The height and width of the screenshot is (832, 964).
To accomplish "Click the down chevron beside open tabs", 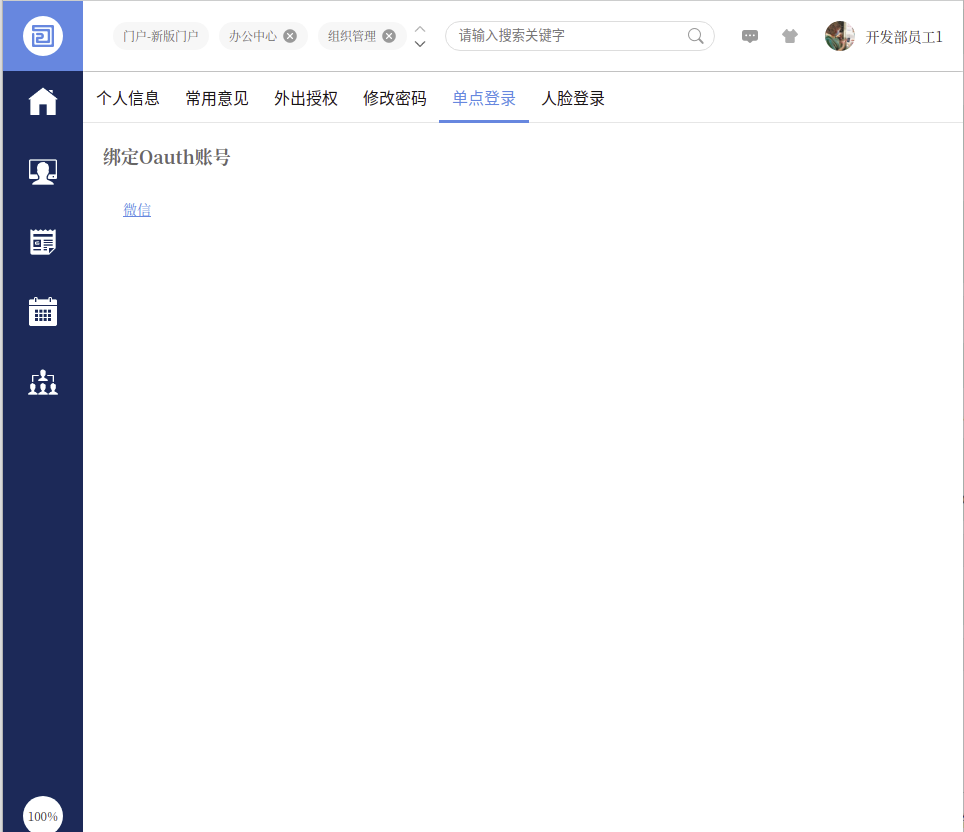I will (x=420, y=44).
